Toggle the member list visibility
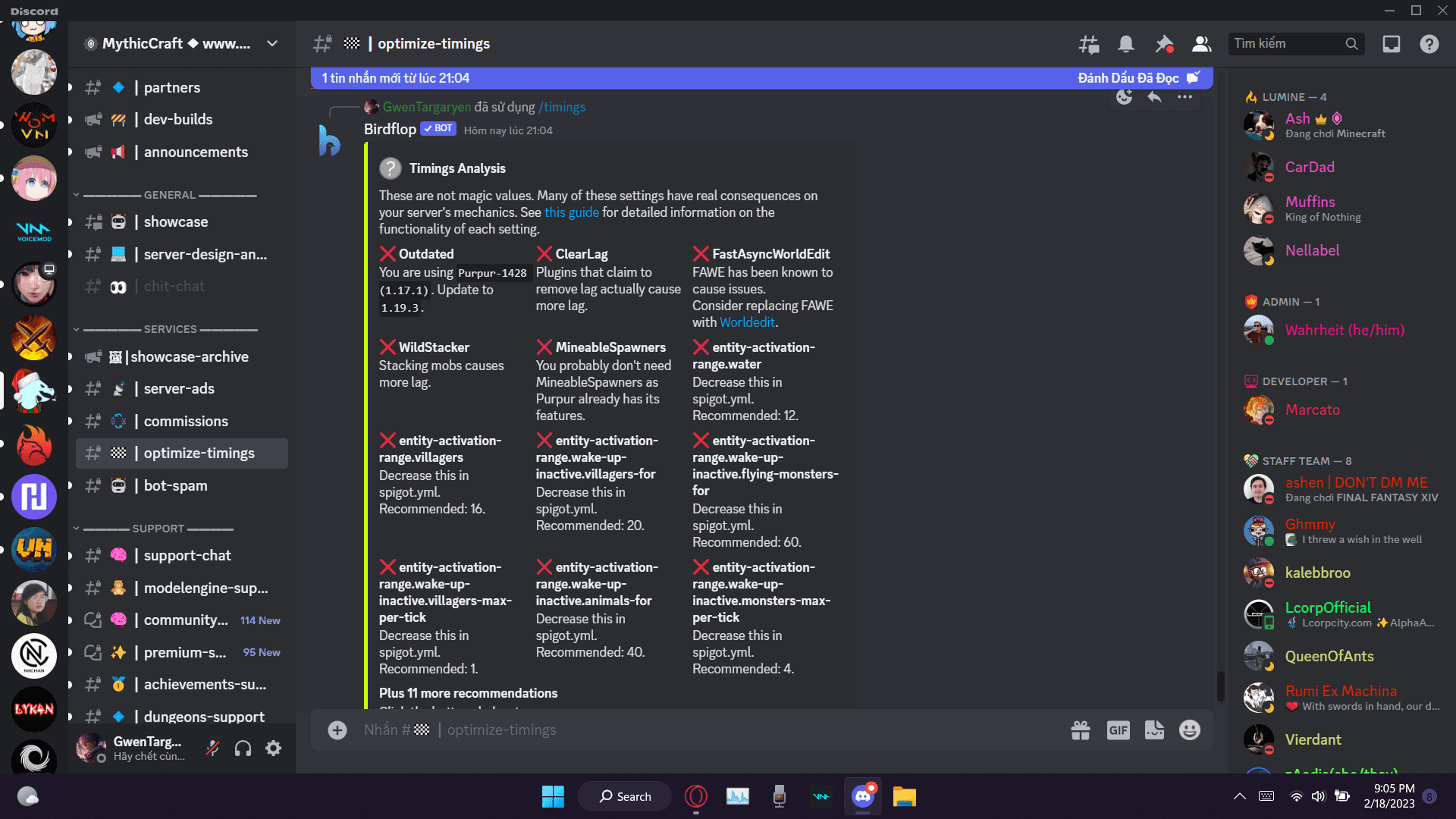 click(1201, 44)
